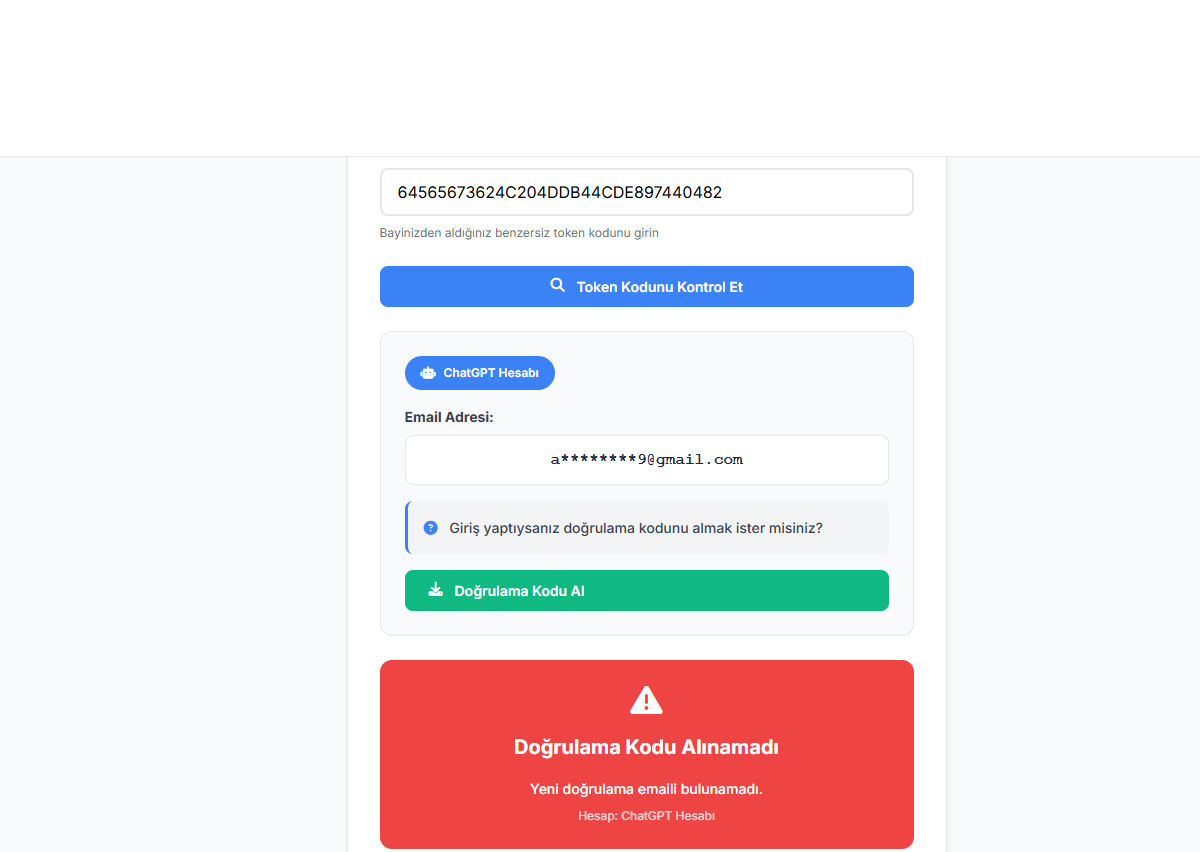Click the empty white header bar

click(600, 78)
